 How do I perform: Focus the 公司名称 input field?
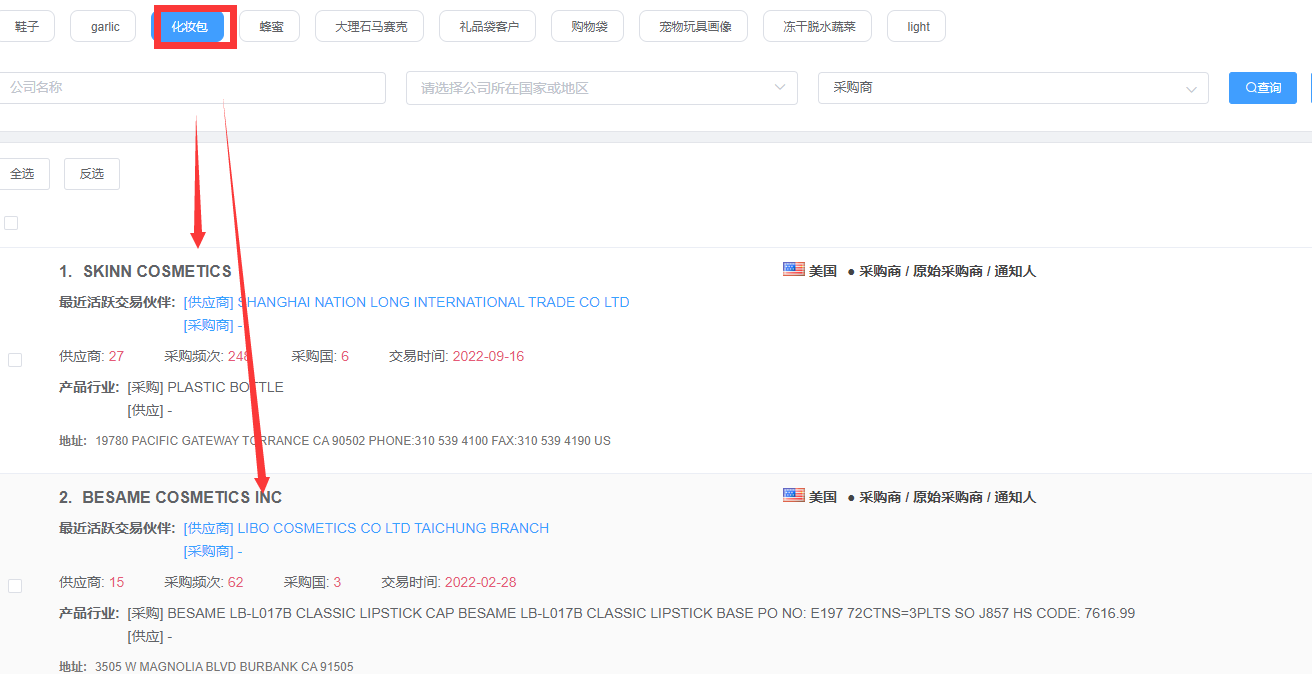192,88
